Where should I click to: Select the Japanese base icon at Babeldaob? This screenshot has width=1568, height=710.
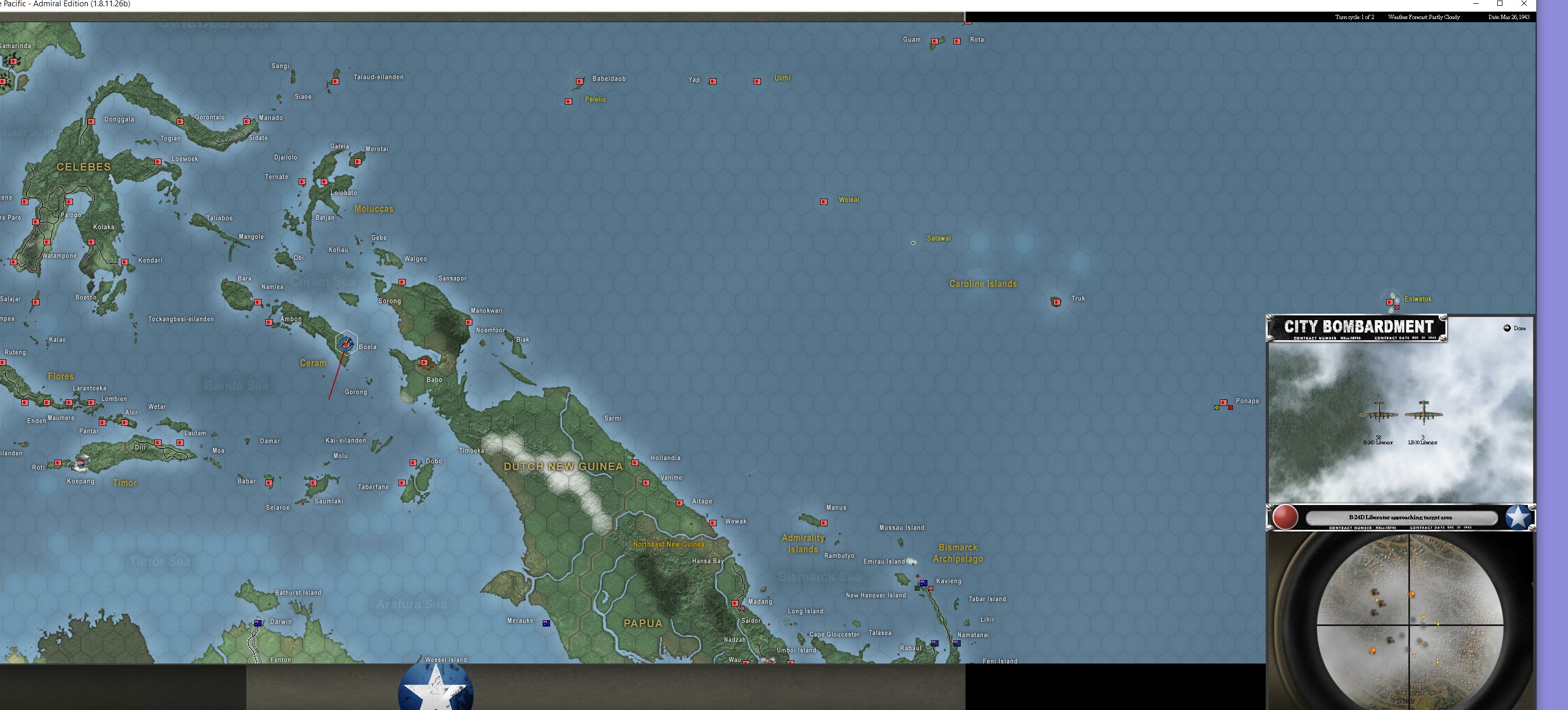(579, 81)
